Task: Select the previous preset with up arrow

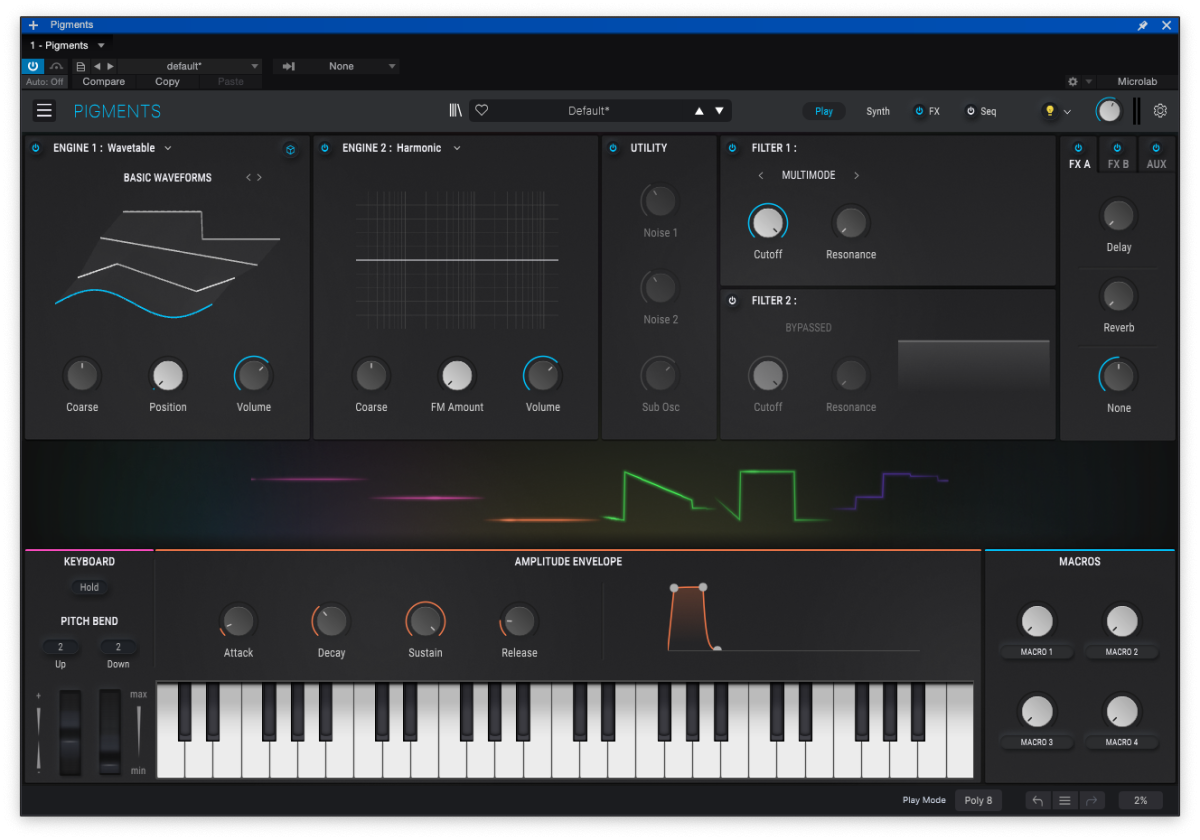Action: 699,111
